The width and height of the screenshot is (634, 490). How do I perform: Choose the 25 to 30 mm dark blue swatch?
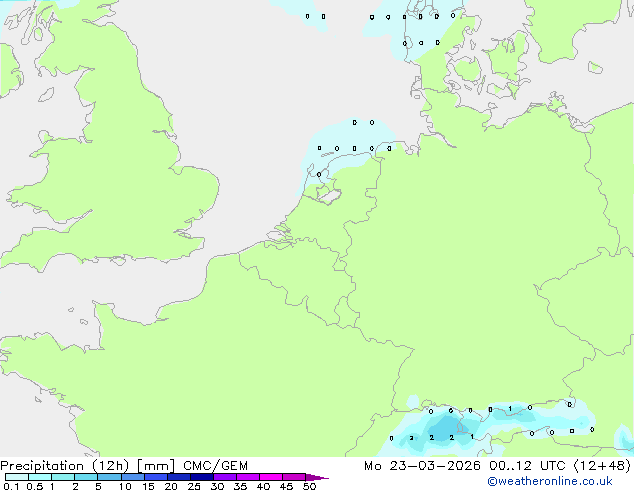[202, 477]
